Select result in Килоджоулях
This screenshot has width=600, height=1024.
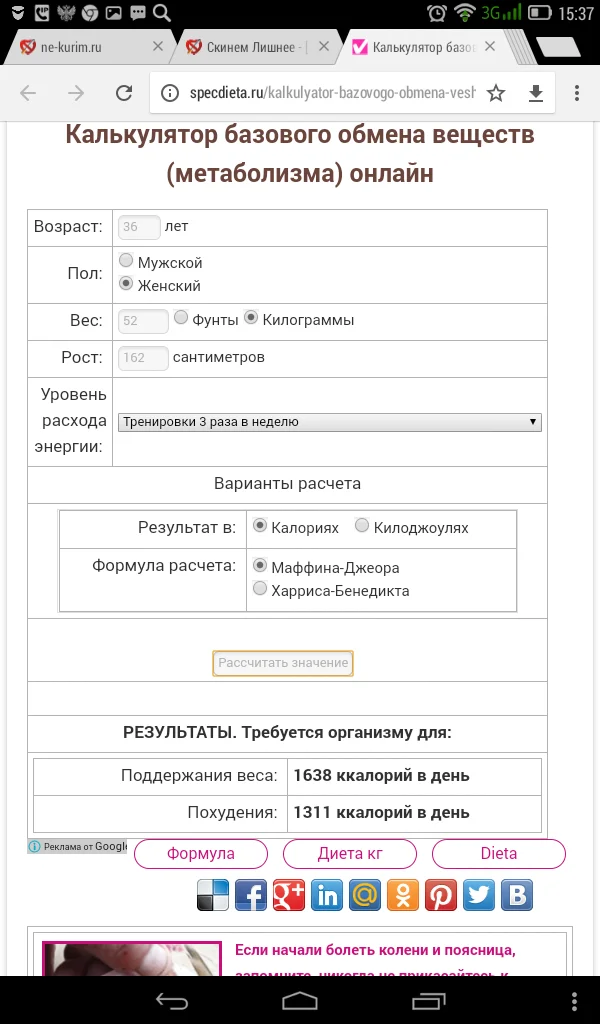[x=360, y=527]
